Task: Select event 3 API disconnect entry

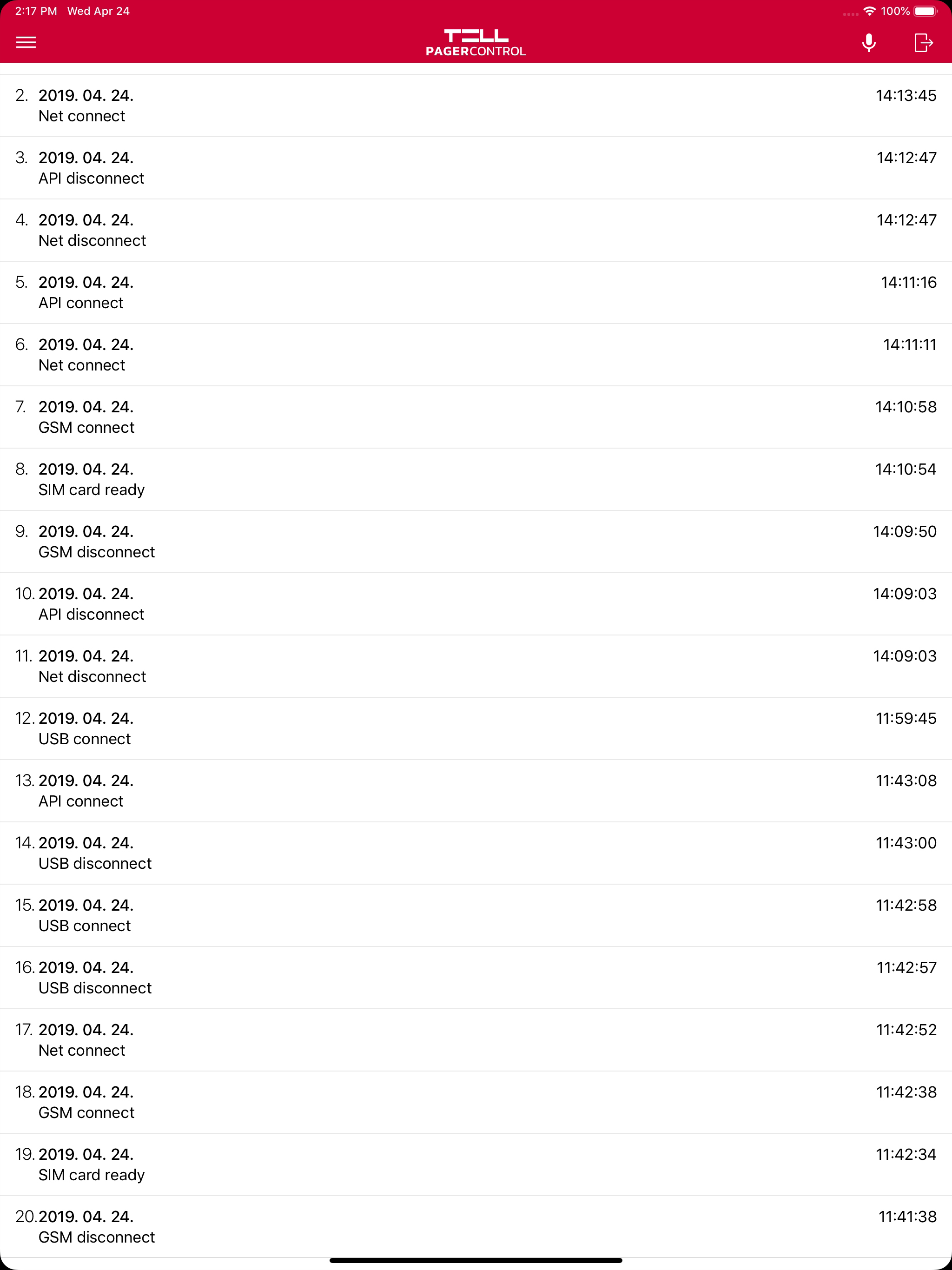Action: 476,168
